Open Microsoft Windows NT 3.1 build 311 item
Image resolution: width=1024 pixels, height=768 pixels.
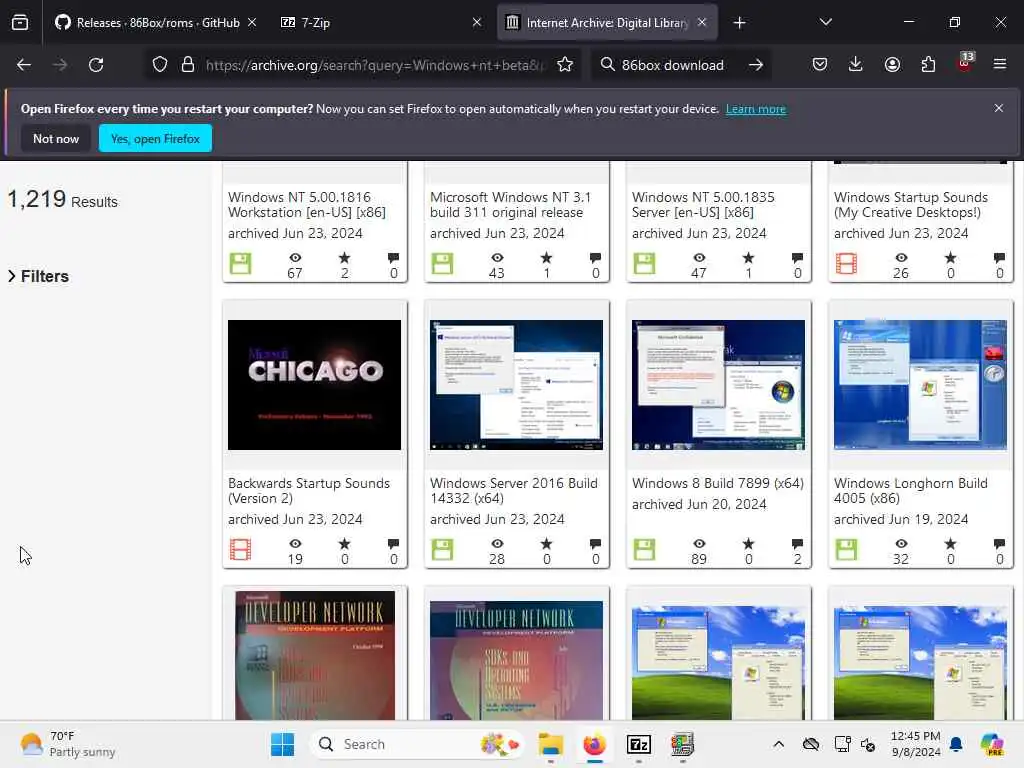[510, 204]
